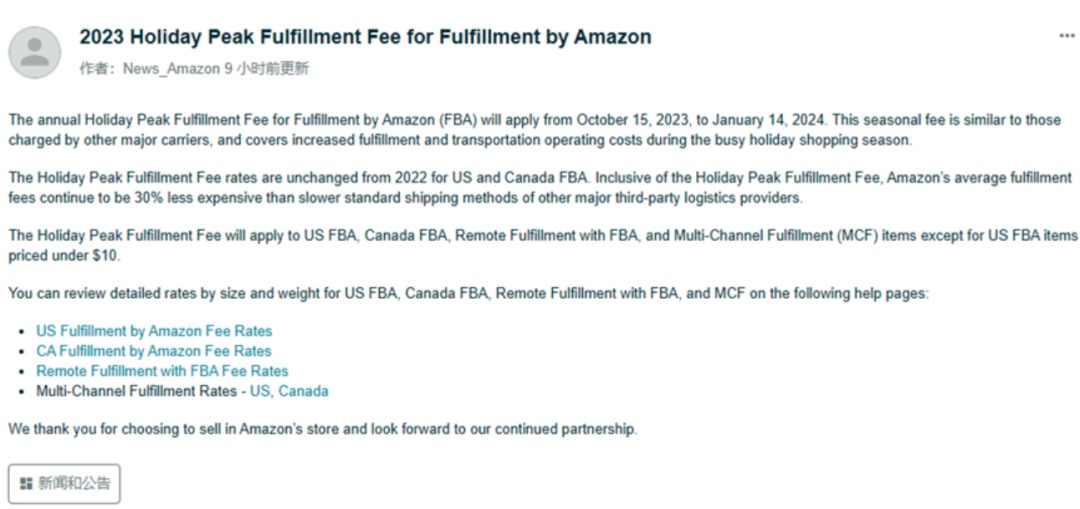Click the author avatar icon
This screenshot has width=1080, height=509.
click(35, 51)
